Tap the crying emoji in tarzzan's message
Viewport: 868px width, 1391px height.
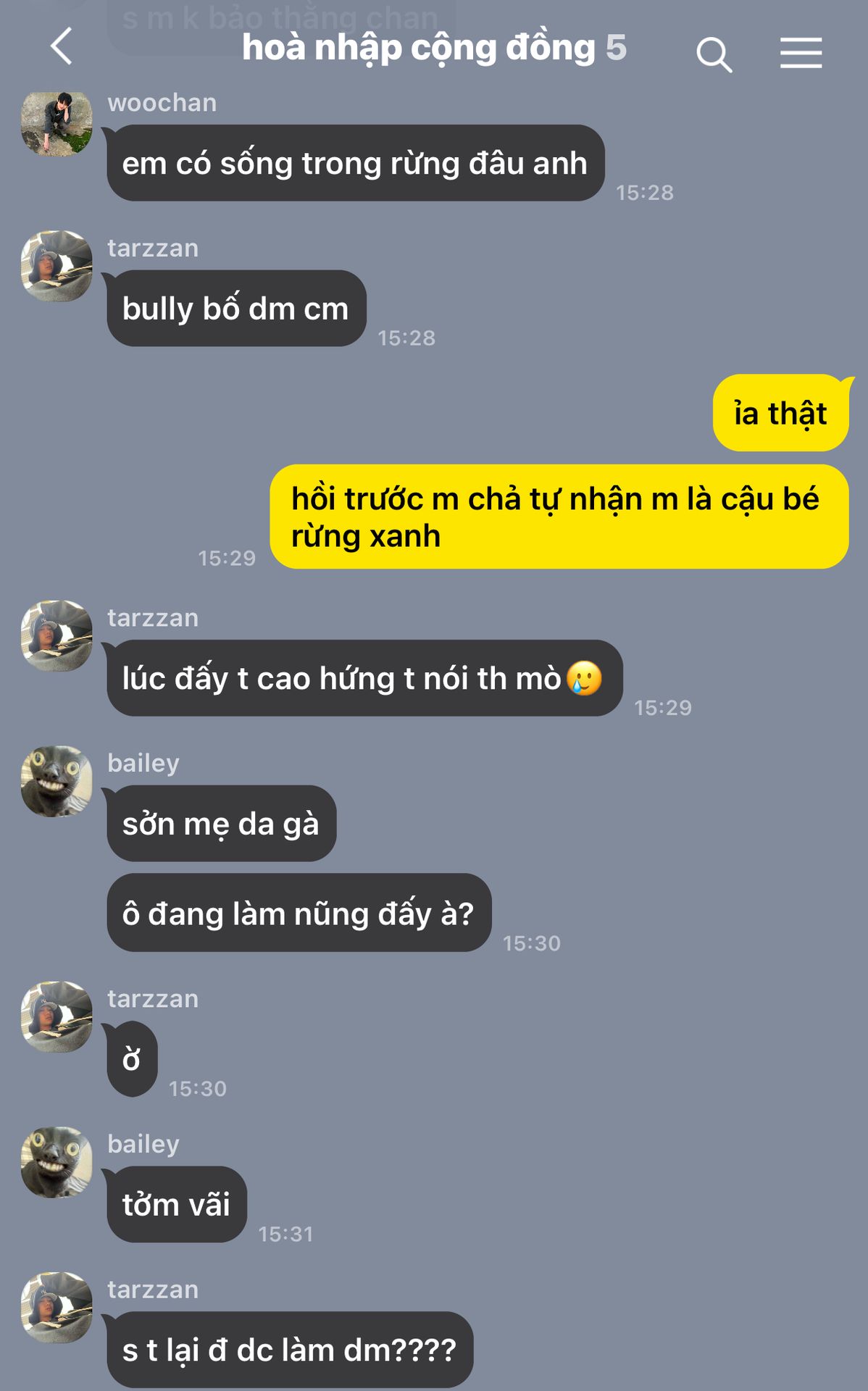[584, 679]
